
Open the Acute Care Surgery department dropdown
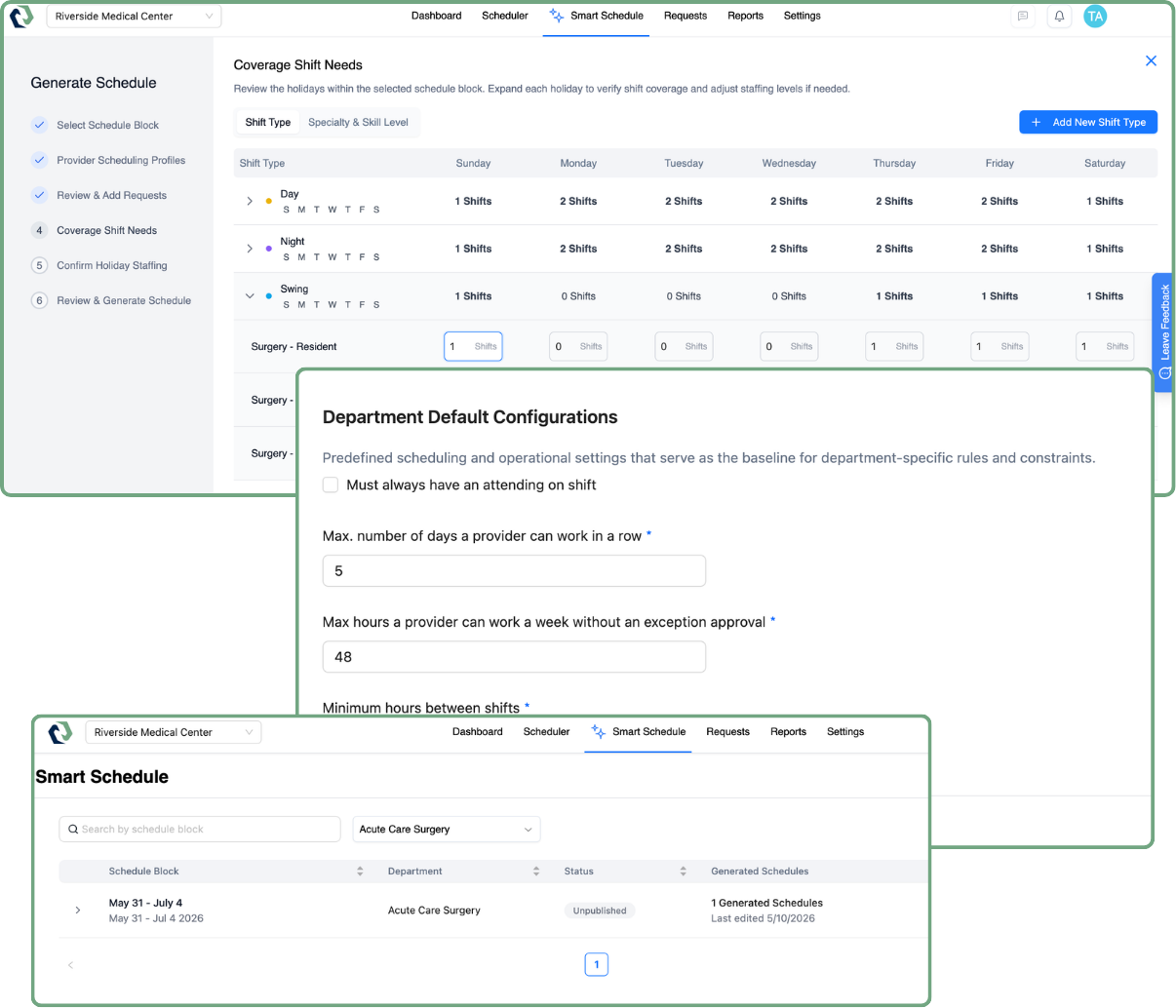tap(447, 830)
